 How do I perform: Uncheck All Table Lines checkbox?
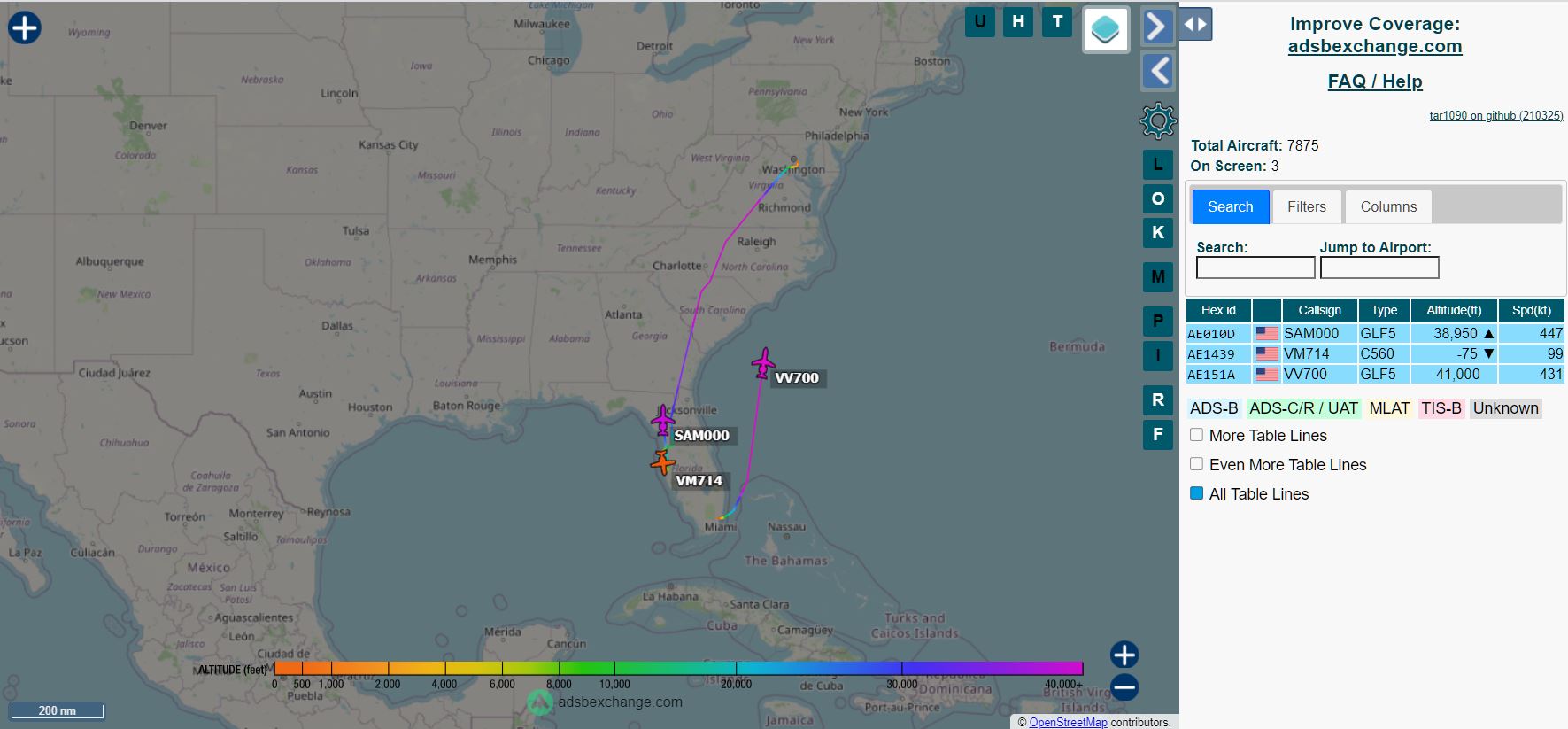tap(1197, 493)
